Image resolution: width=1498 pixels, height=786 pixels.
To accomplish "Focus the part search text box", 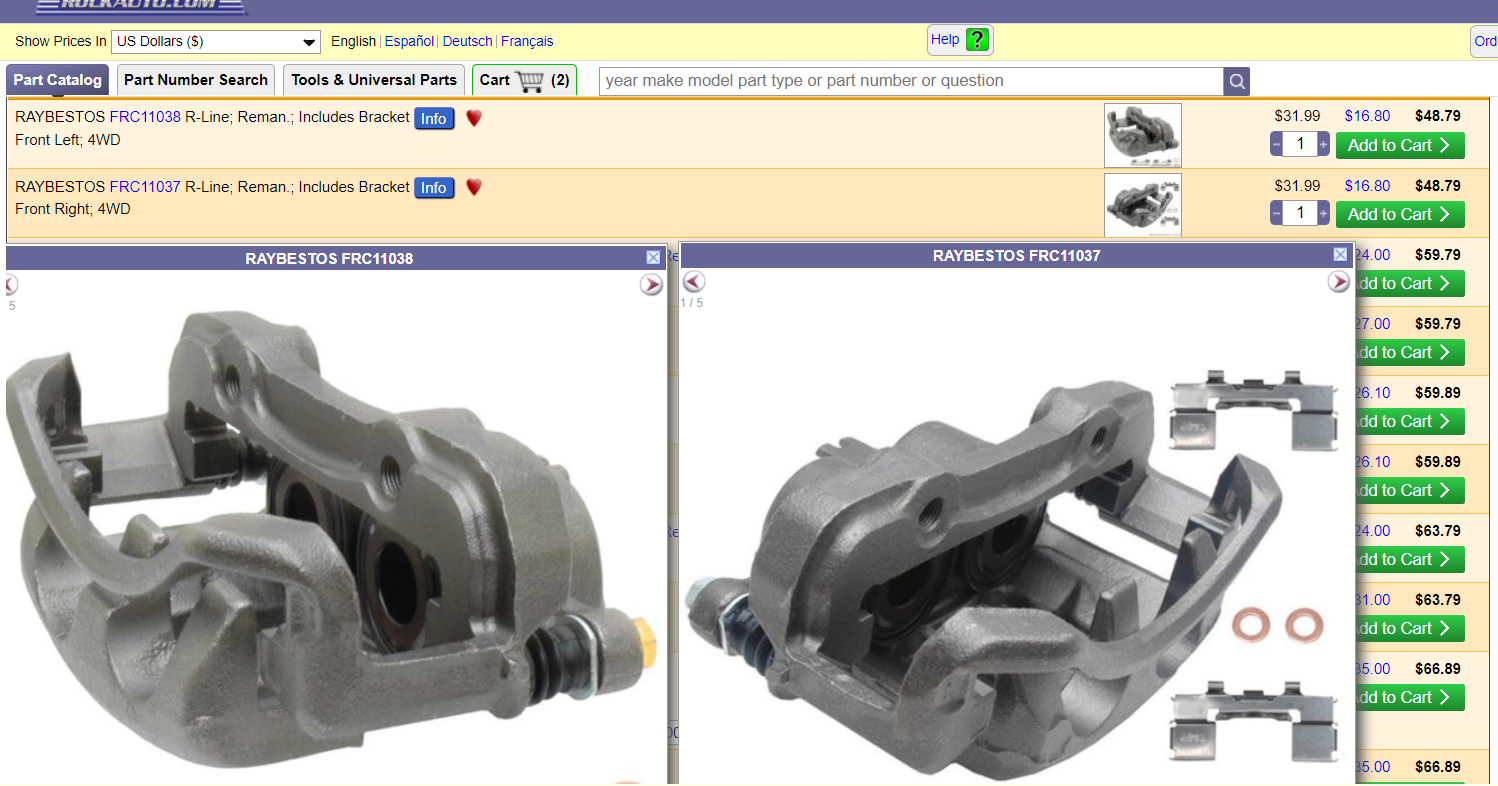I will pyautogui.click(x=911, y=81).
